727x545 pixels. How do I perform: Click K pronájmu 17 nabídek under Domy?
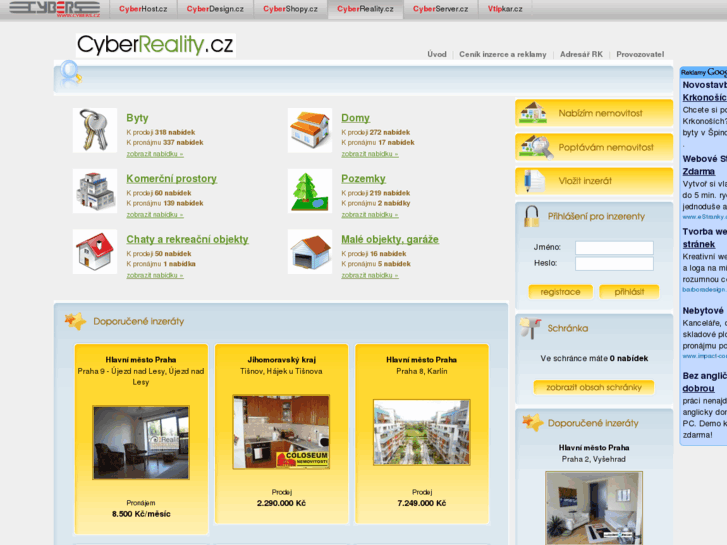378,142
